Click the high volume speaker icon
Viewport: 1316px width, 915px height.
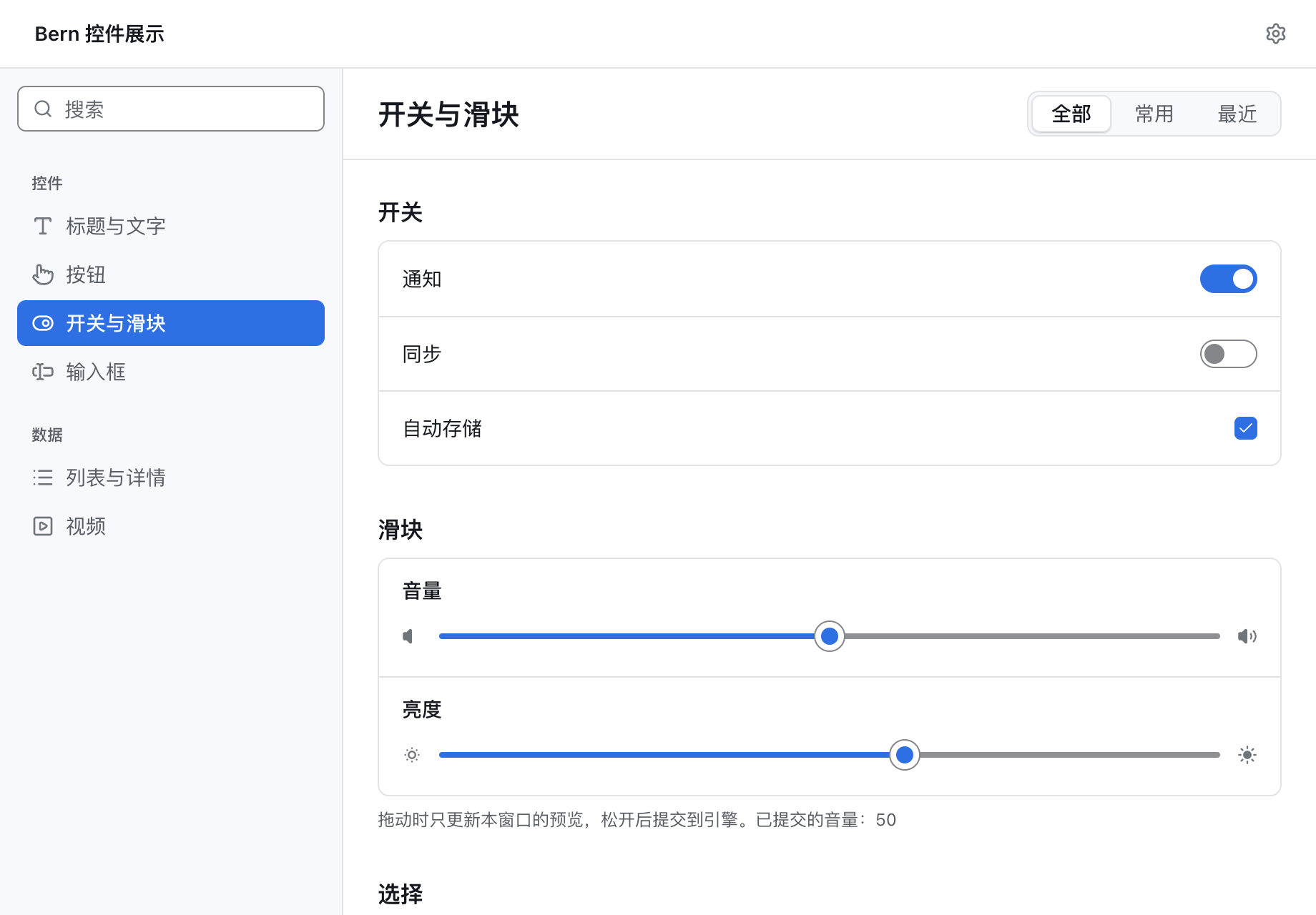point(1247,636)
